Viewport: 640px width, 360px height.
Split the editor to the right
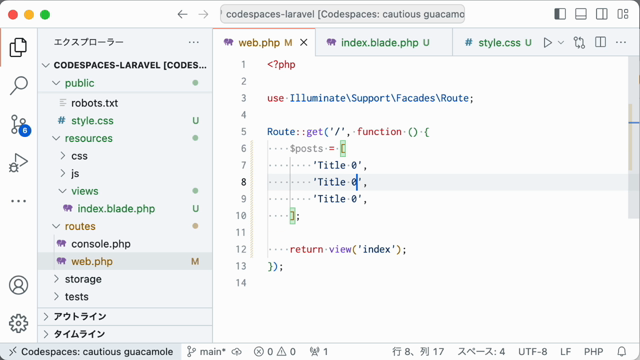tap(600, 42)
